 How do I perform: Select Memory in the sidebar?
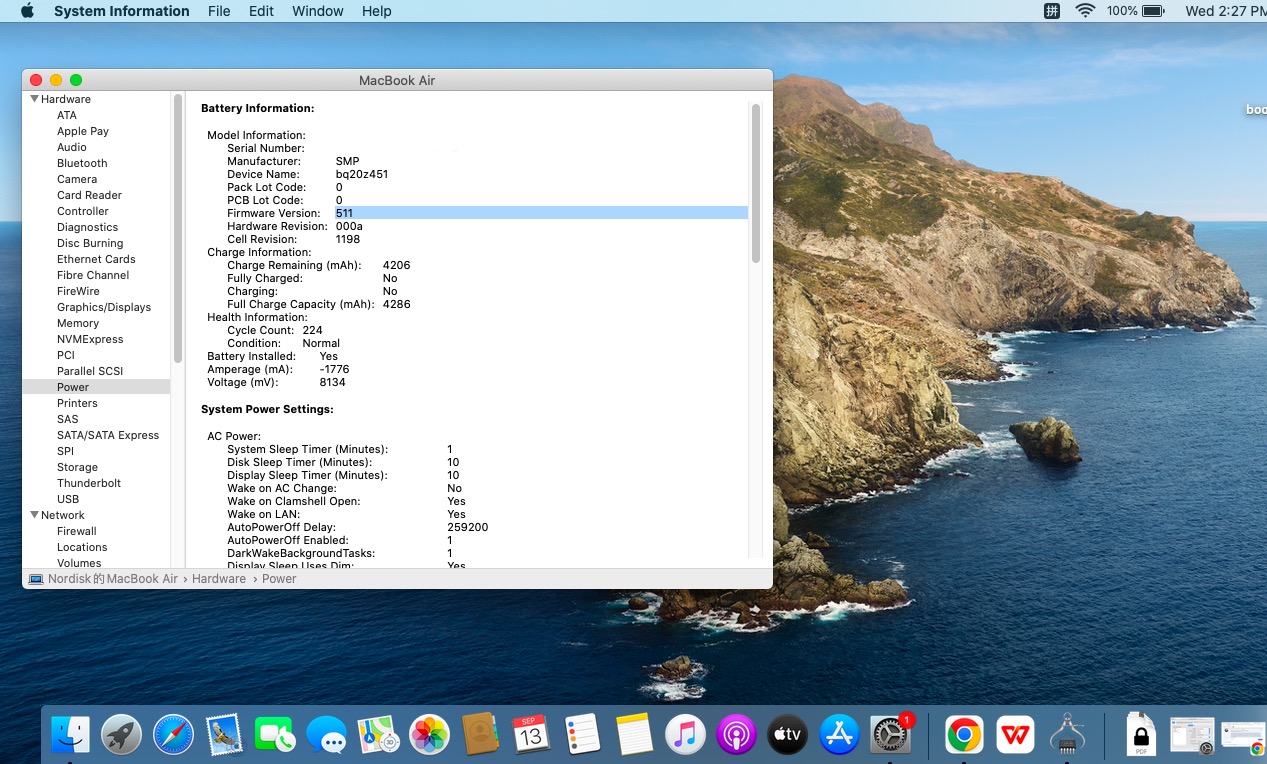tap(78, 323)
